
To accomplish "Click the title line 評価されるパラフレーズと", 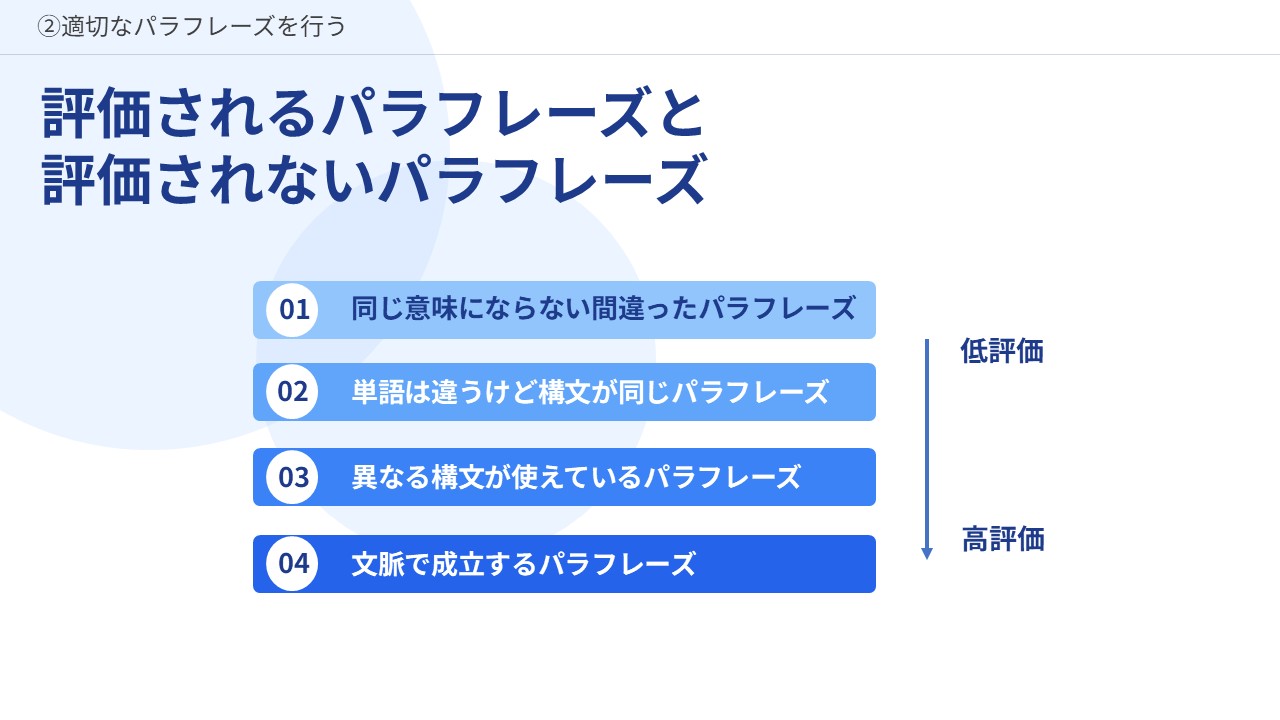I will click(374, 114).
